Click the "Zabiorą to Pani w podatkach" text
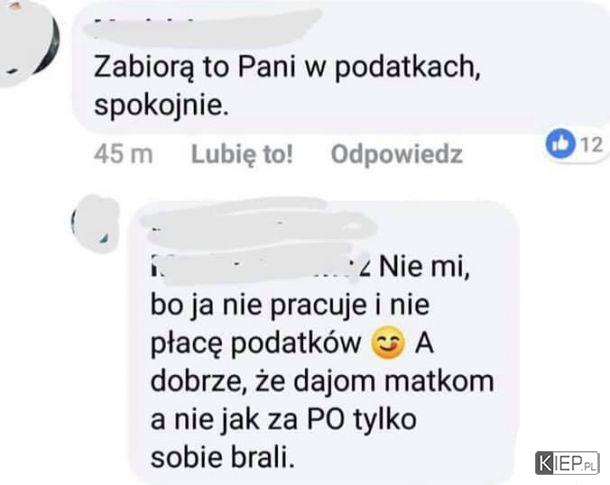This screenshot has height=485, width=610. point(287,67)
